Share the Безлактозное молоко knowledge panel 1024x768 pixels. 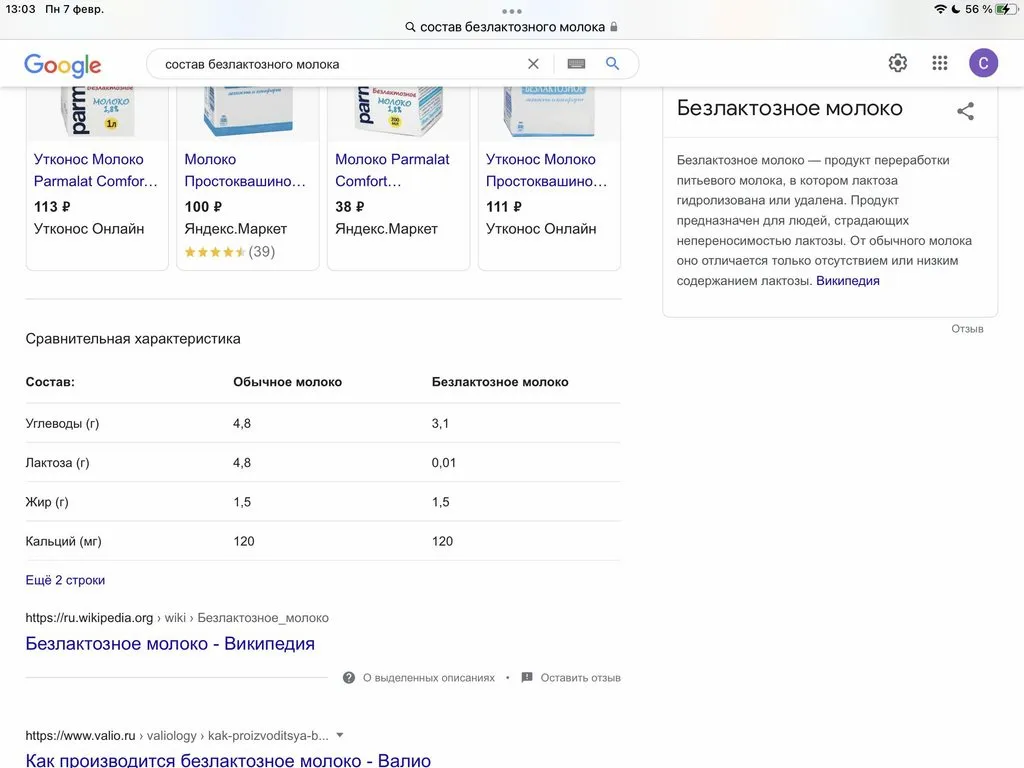click(x=965, y=111)
